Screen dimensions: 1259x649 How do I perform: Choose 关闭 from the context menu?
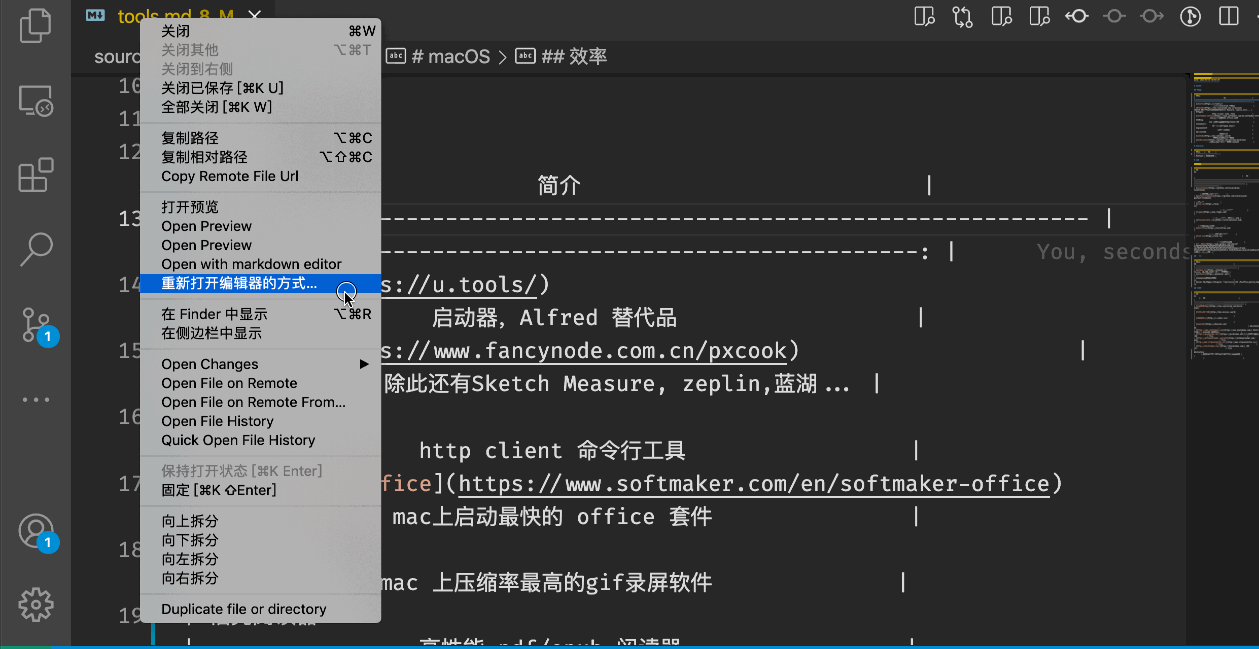[x=260, y=31]
